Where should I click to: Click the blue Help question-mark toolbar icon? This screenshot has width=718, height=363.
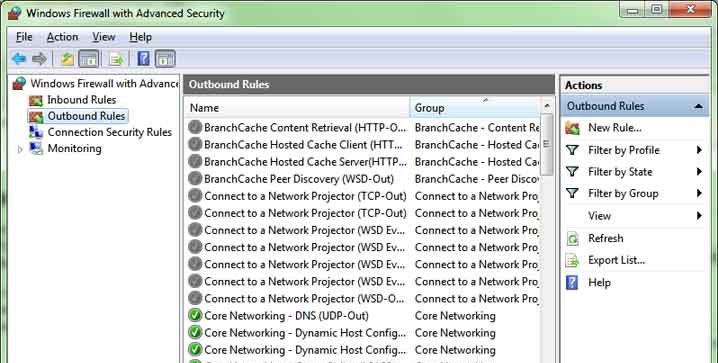click(143, 59)
